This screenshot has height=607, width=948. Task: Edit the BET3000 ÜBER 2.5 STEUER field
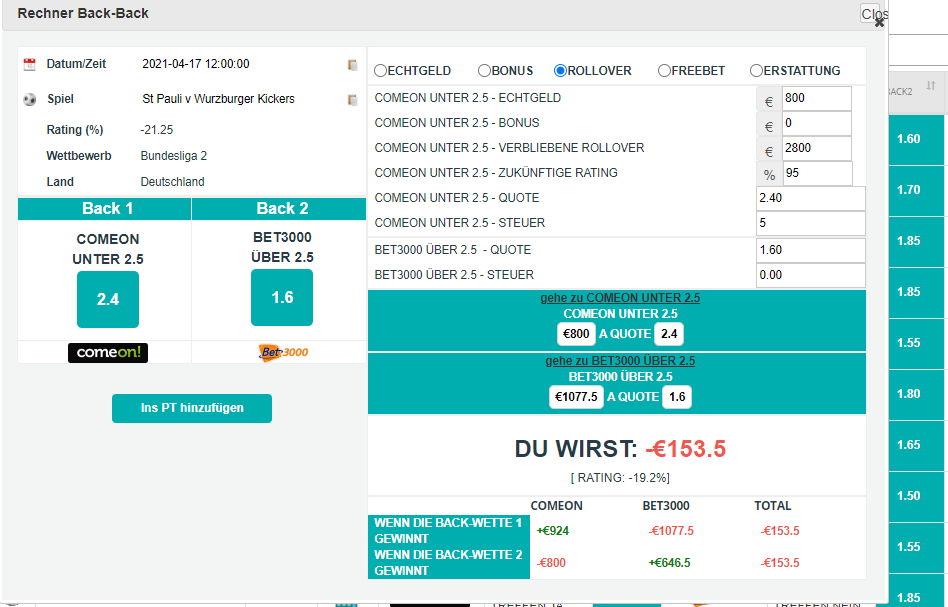click(810, 275)
